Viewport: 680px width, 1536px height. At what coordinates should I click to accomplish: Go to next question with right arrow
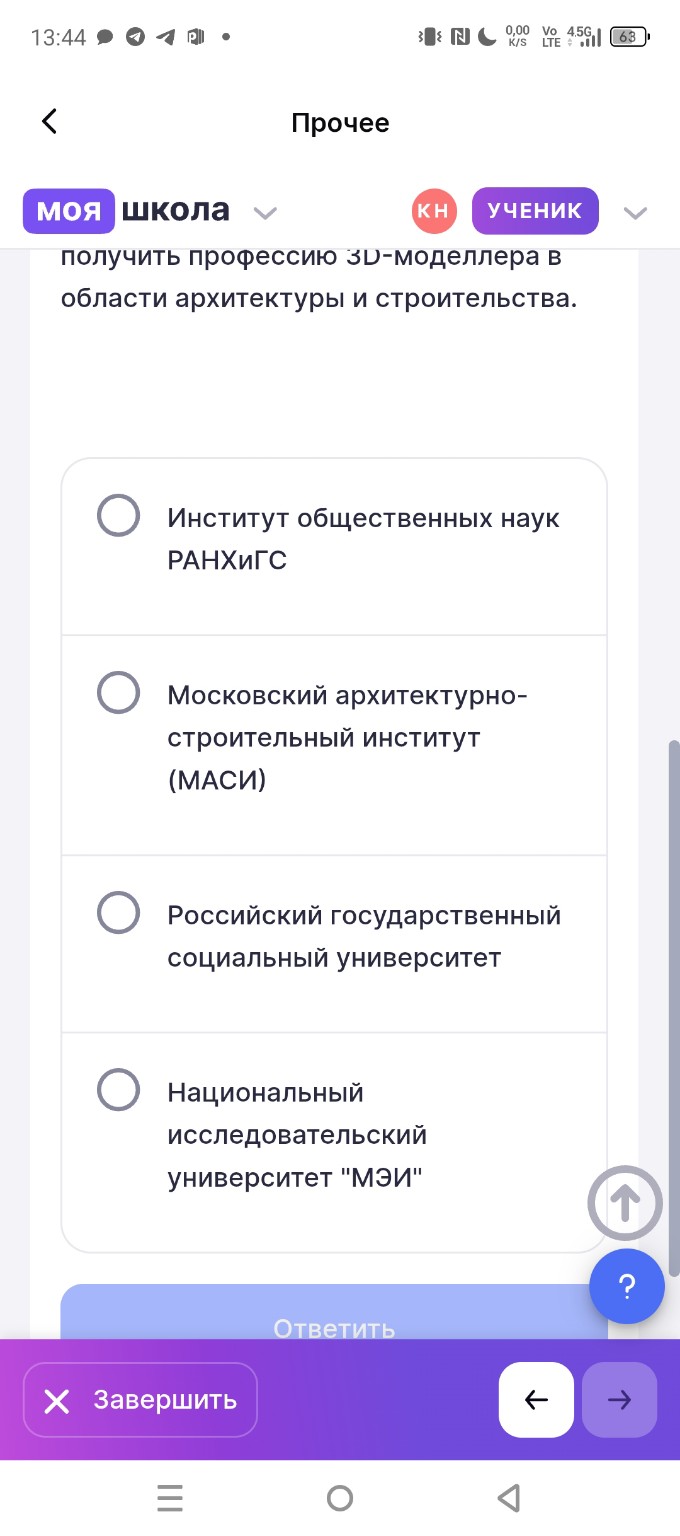coord(619,1400)
